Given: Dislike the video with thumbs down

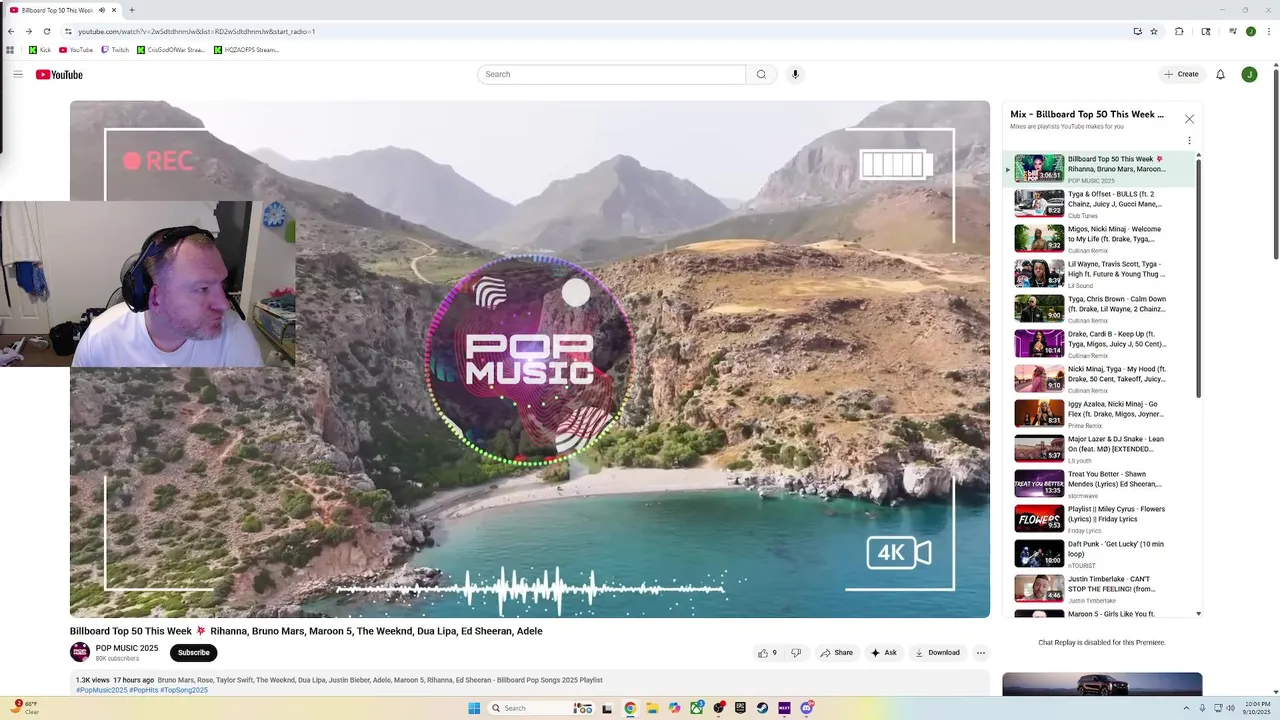Looking at the screenshot, I should coord(796,653).
